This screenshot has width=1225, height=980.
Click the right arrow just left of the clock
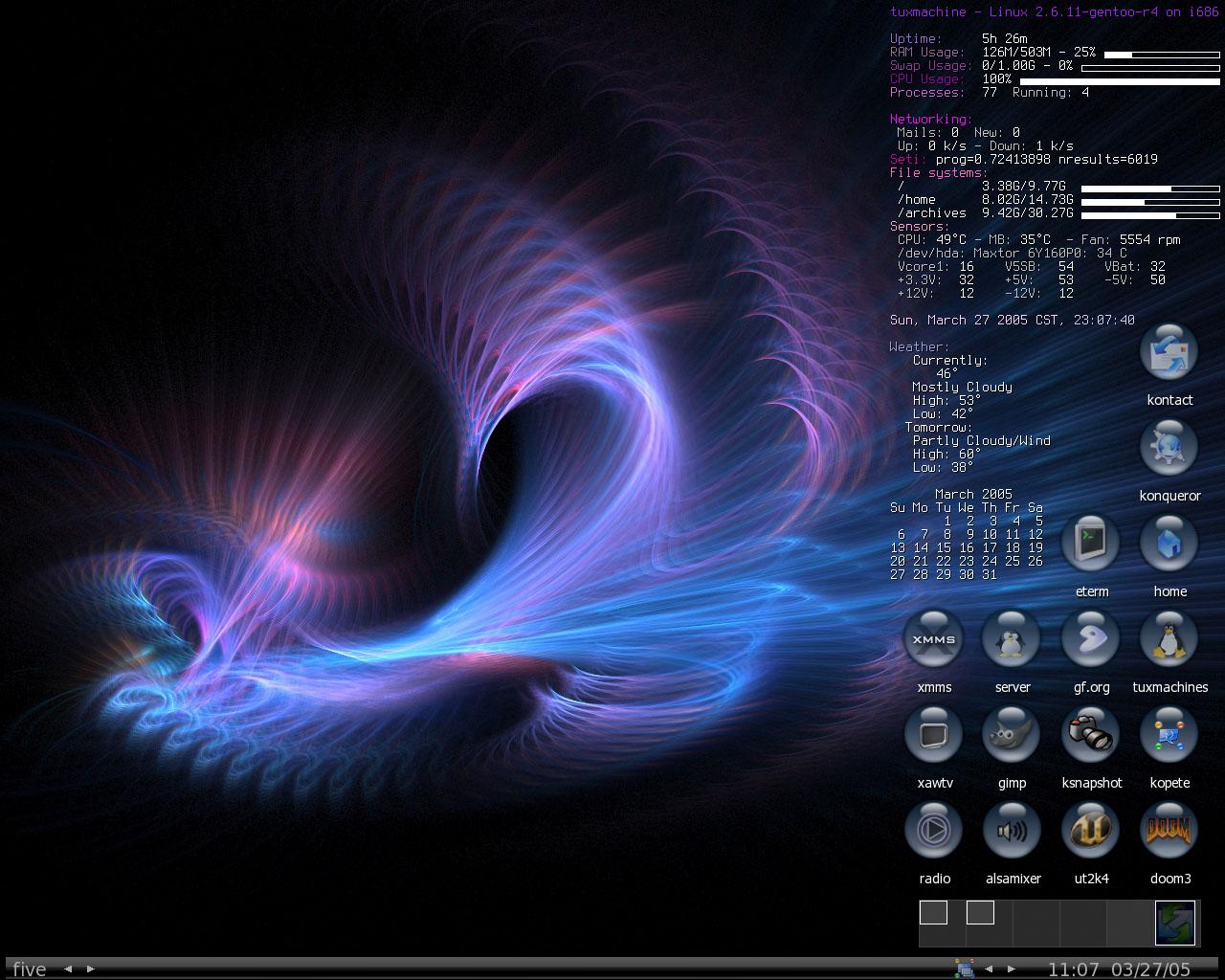point(1012,969)
